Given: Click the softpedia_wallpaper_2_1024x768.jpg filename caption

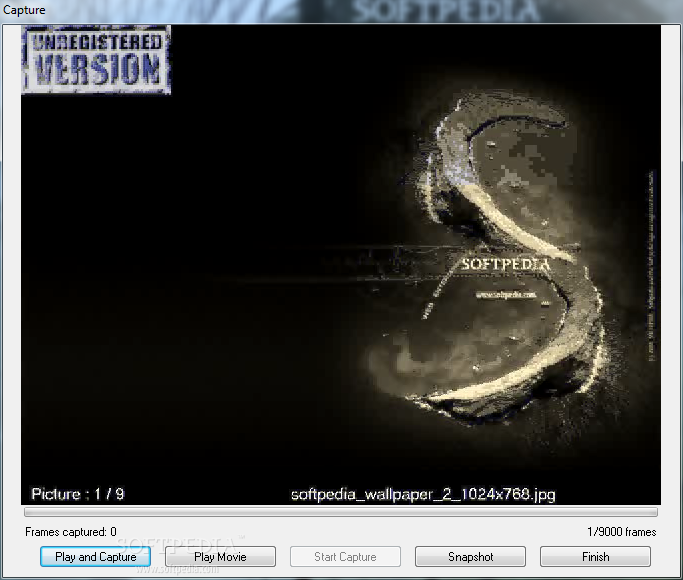Looking at the screenshot, I should [423, 495].
